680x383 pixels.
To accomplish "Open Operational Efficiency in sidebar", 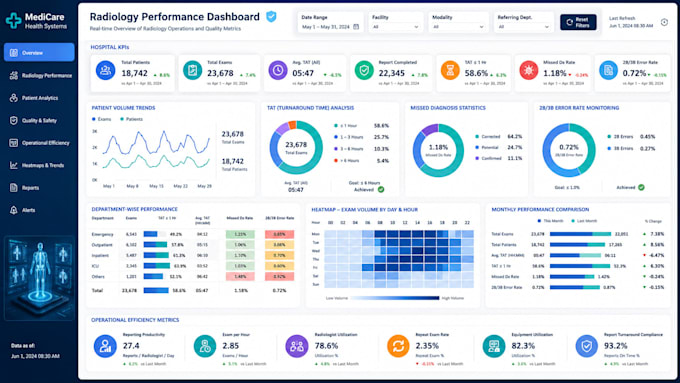I will tap(39, 143).
